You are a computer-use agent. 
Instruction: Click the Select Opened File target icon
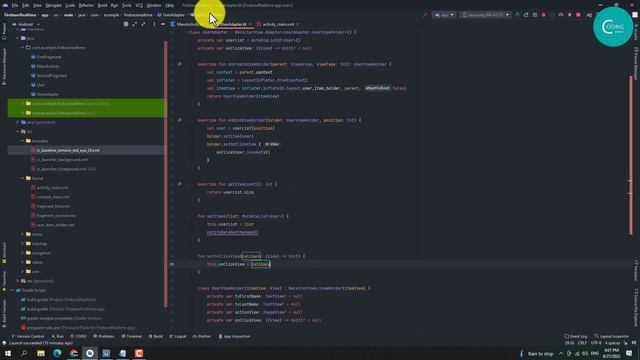(126, 24)
